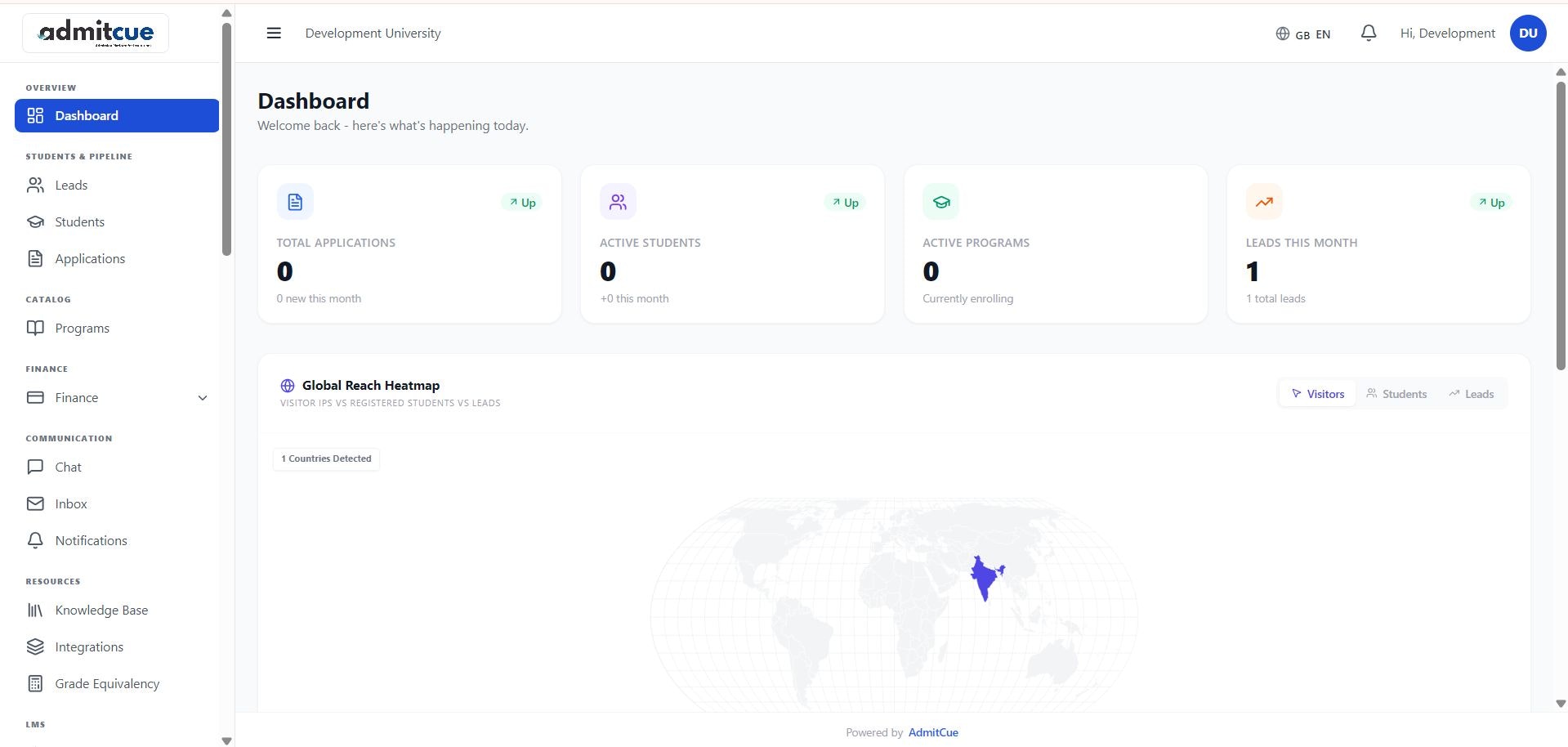The height and width of the screenshot is (747, 1568).
Task: Open Chat in the sidebar
Action: [117, 467]
